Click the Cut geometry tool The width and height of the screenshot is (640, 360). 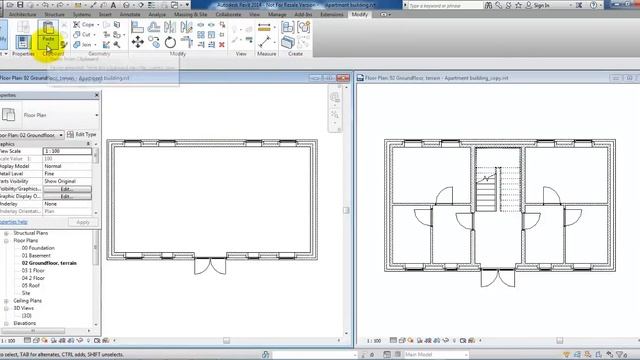click(x=82, y=35)
